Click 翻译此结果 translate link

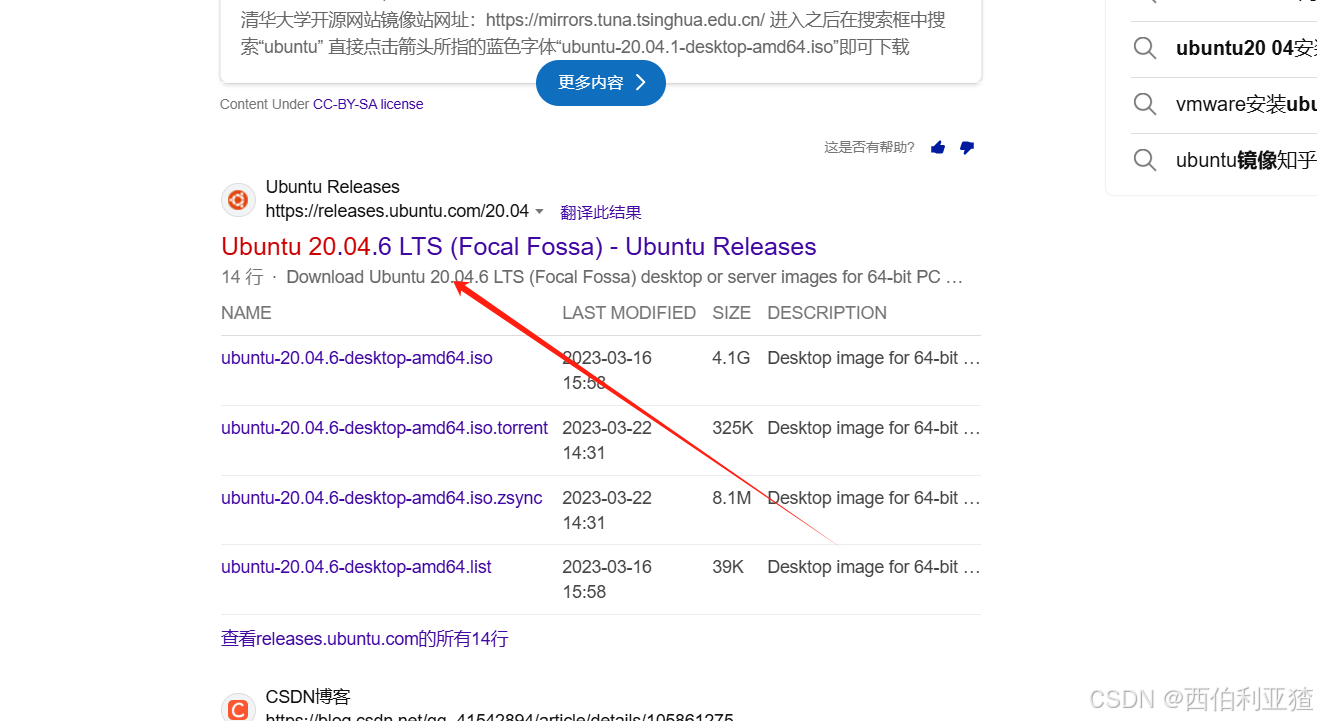[601, 212]
